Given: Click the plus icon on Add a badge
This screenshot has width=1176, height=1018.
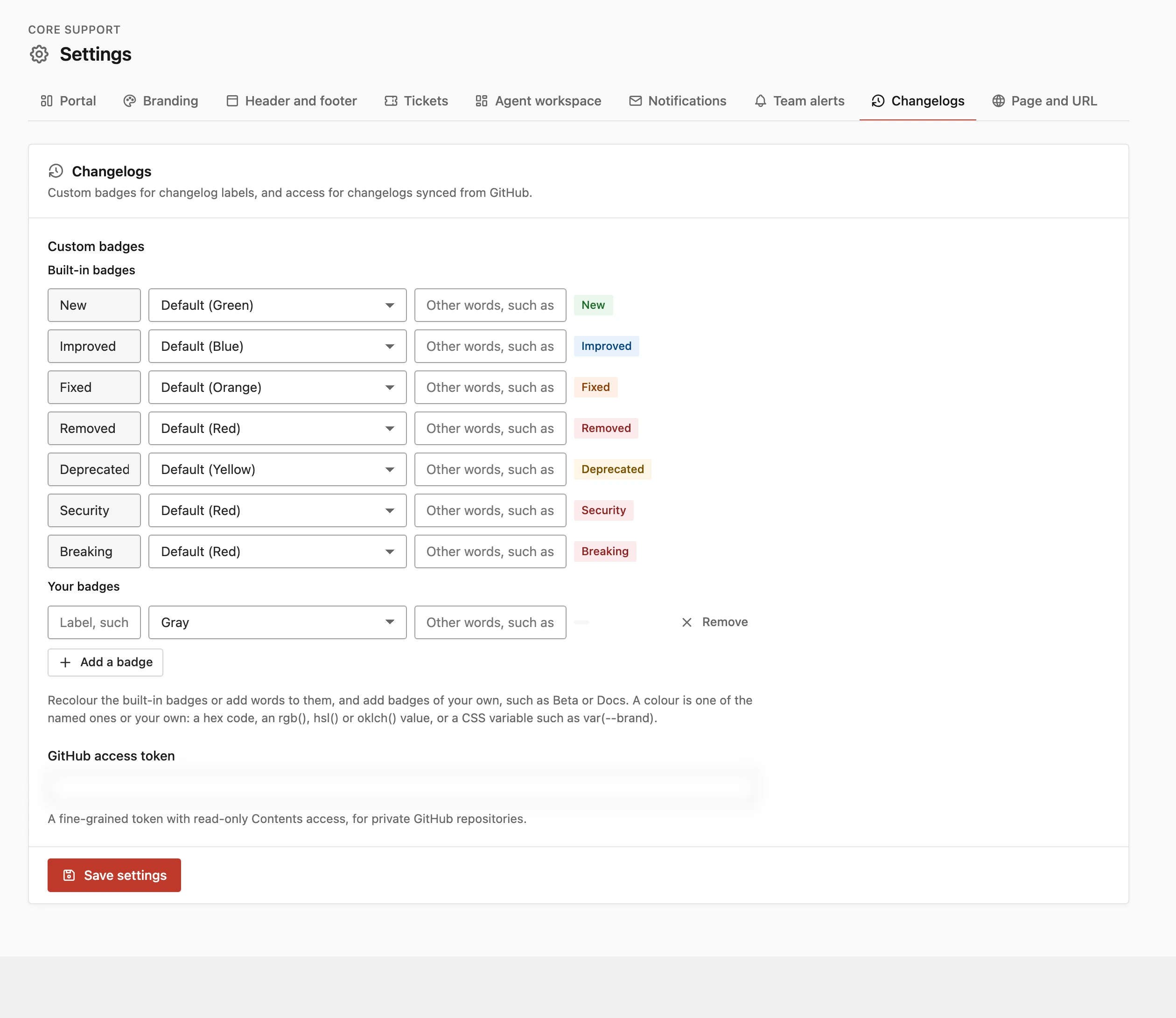Looking at the screenshot, I should click(x=65, y=662).
